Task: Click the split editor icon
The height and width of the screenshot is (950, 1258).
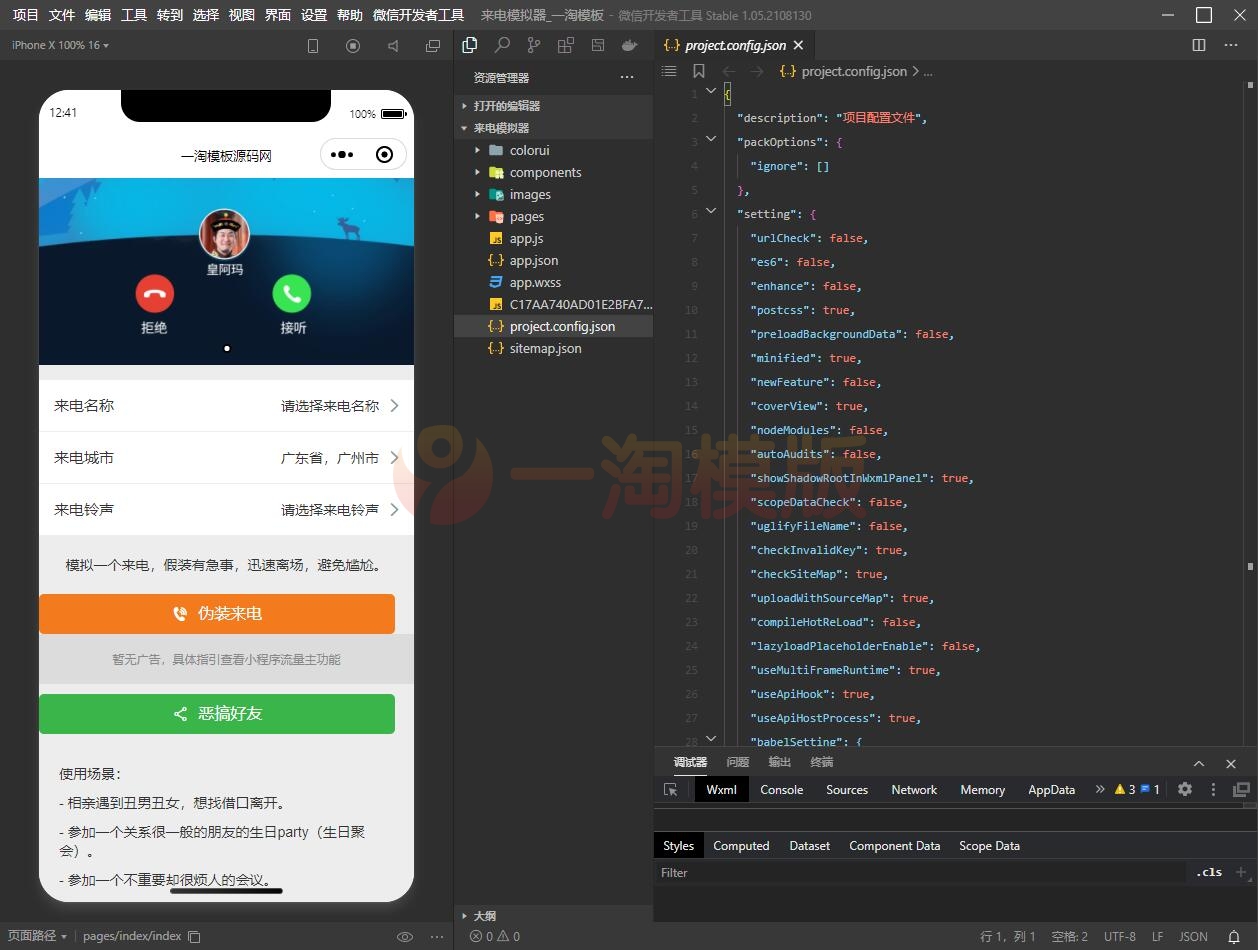Action: pyautogui.click(x=1199, y=45)
